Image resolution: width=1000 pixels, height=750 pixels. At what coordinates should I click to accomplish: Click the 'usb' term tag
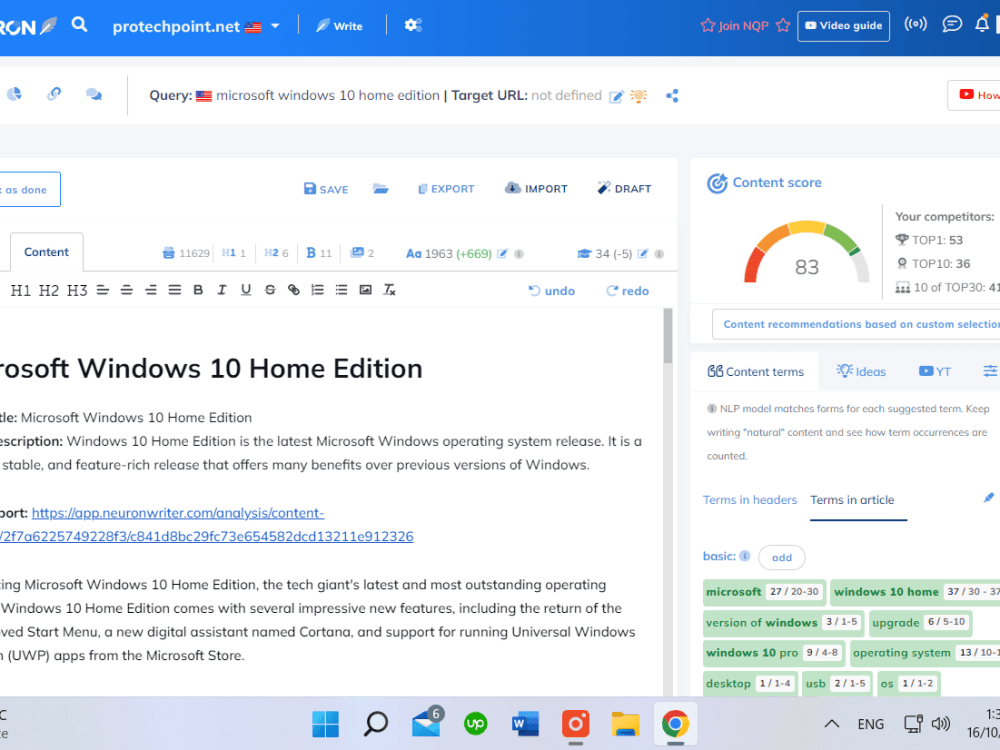tap(837, 684)
